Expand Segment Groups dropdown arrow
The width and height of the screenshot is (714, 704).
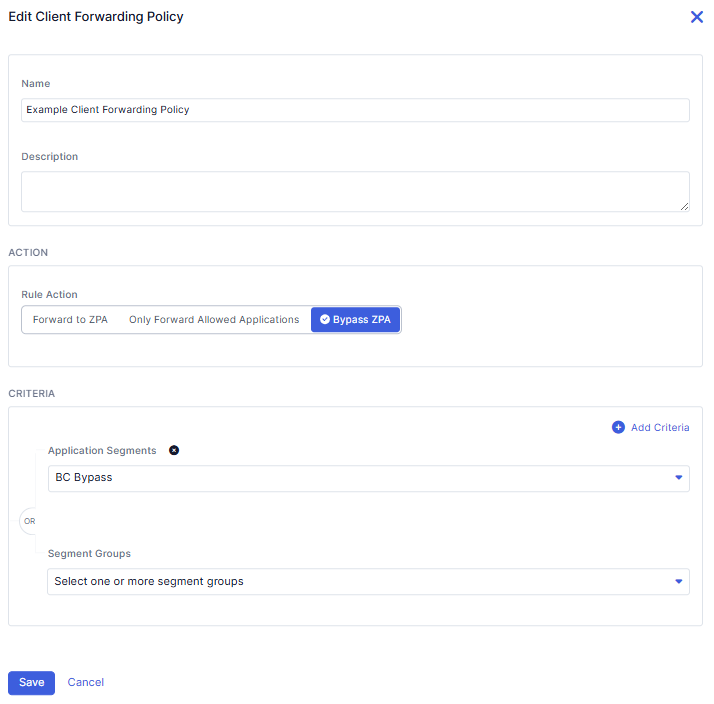pos(678,582)
